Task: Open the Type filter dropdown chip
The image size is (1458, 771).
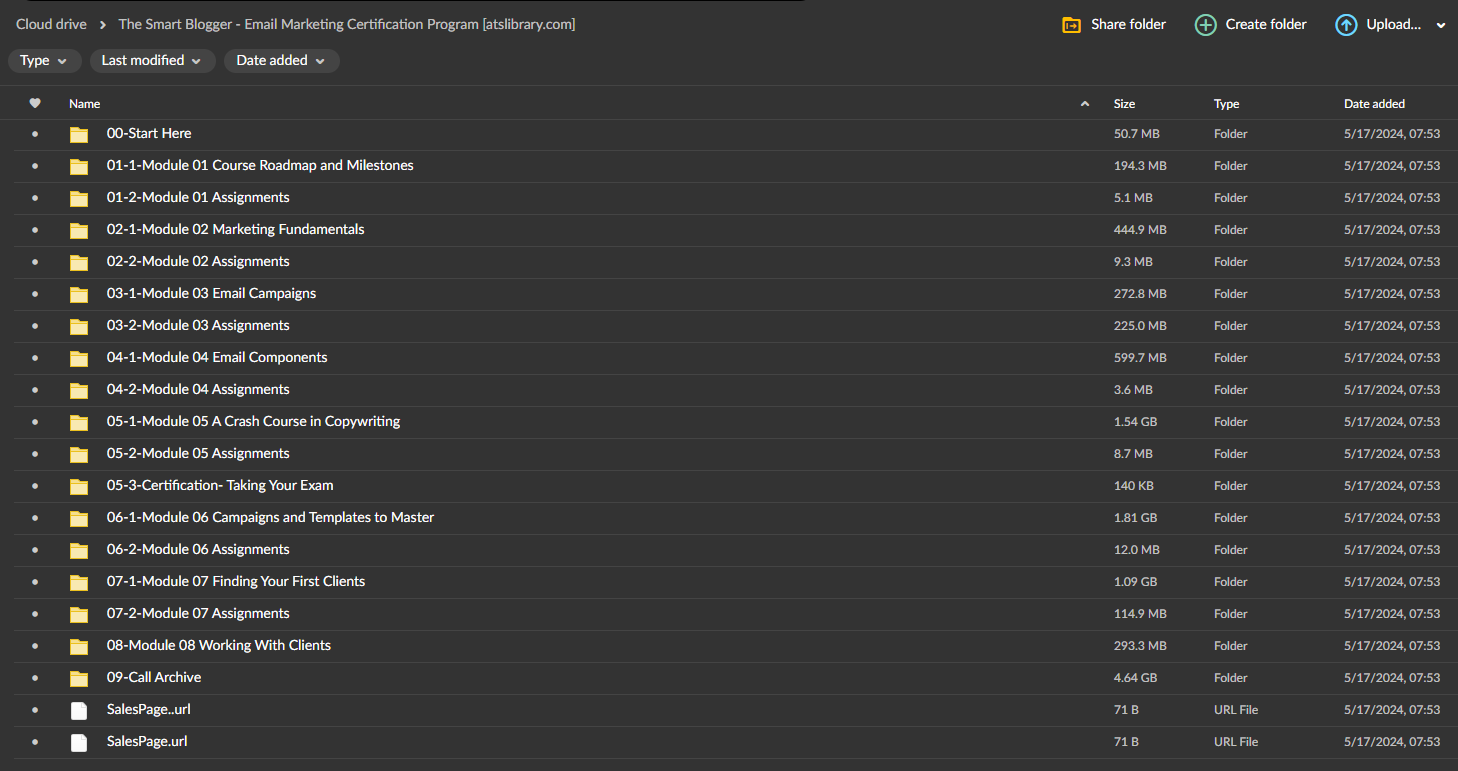Action: (x=45, y=61)
